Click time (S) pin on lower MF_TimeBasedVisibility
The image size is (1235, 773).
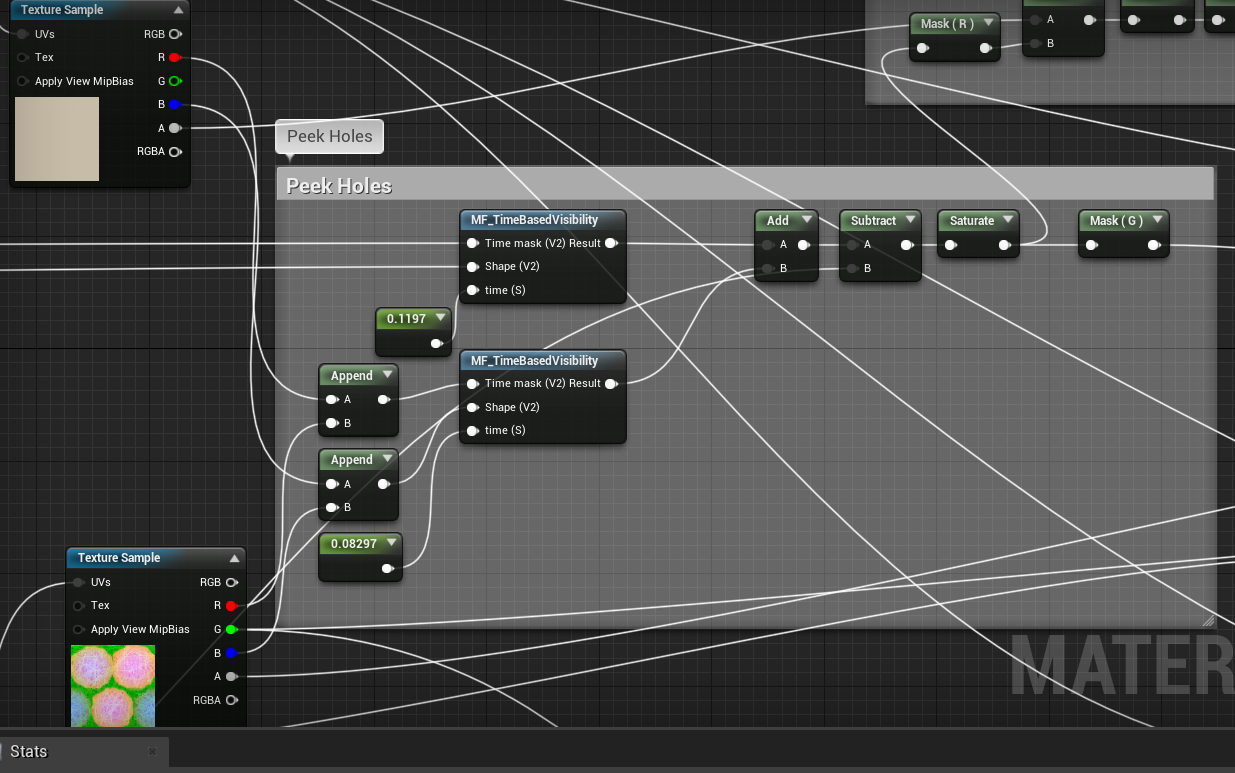point(472,431)
